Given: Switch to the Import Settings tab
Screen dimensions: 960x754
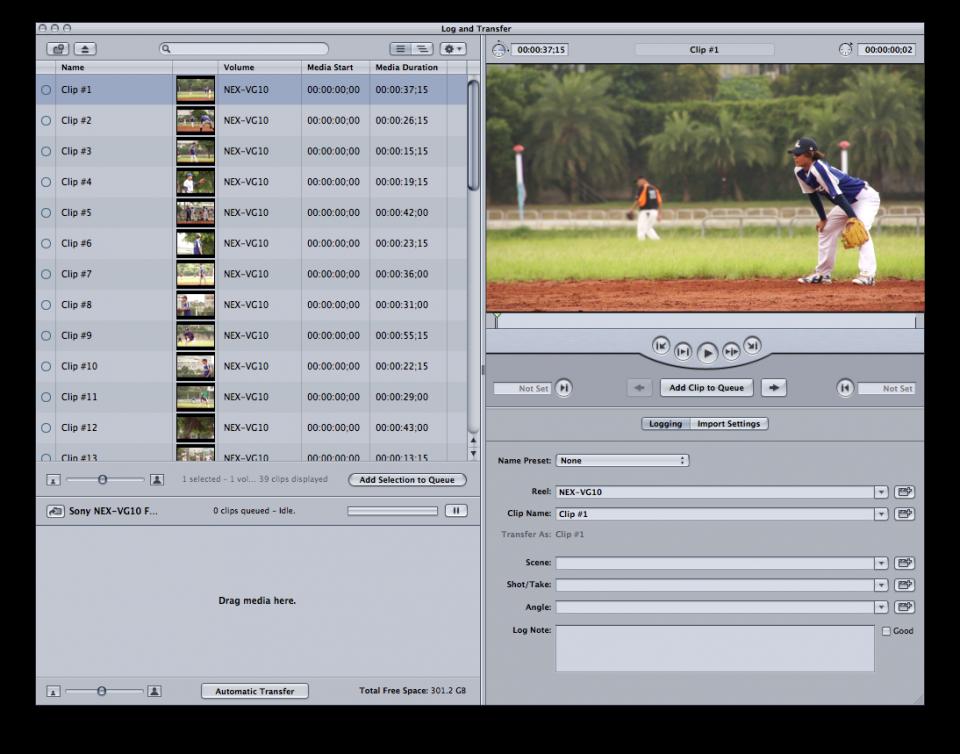Looking at the screenshot, I should pyautogui.click(x=729, y=424).
